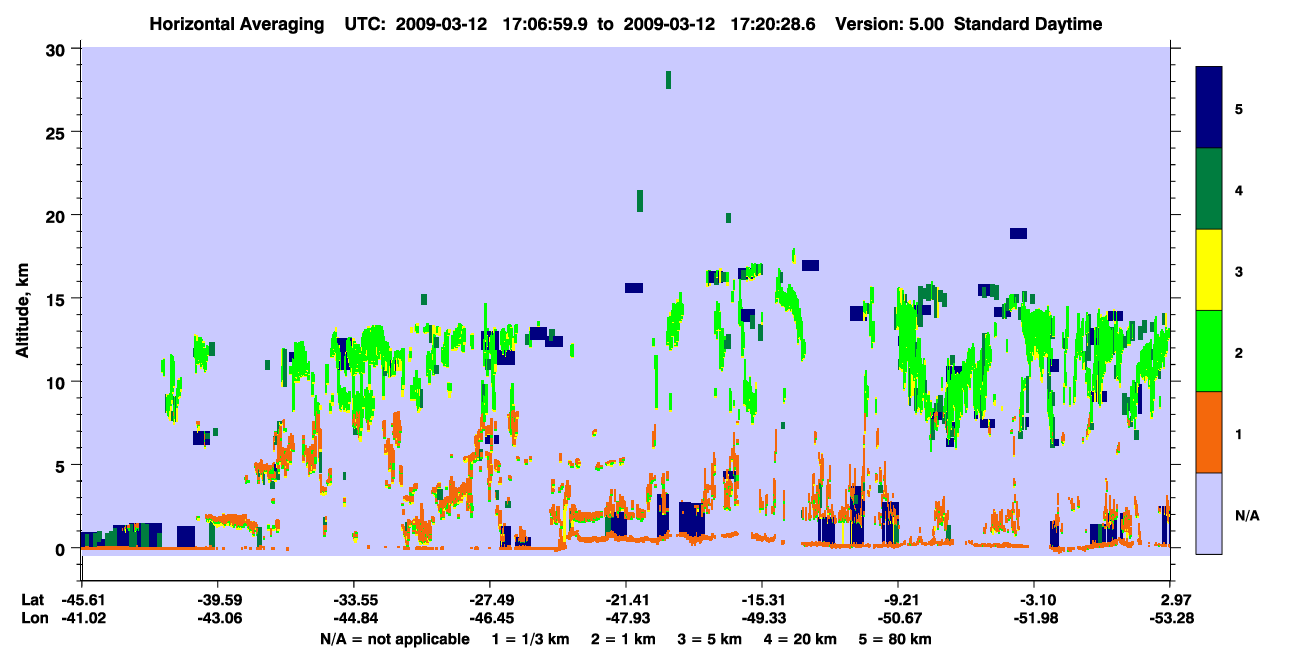Image resolution: width=1300 pixels, height=667 pixels.
Task: Click the latitude value '-45.61'
Action: click(82, 600)
